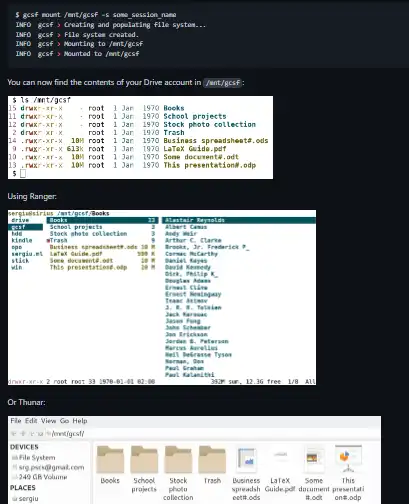
Task: Select the LaTeX Guide.pdf file icon in Thunar
Action: 280,460
